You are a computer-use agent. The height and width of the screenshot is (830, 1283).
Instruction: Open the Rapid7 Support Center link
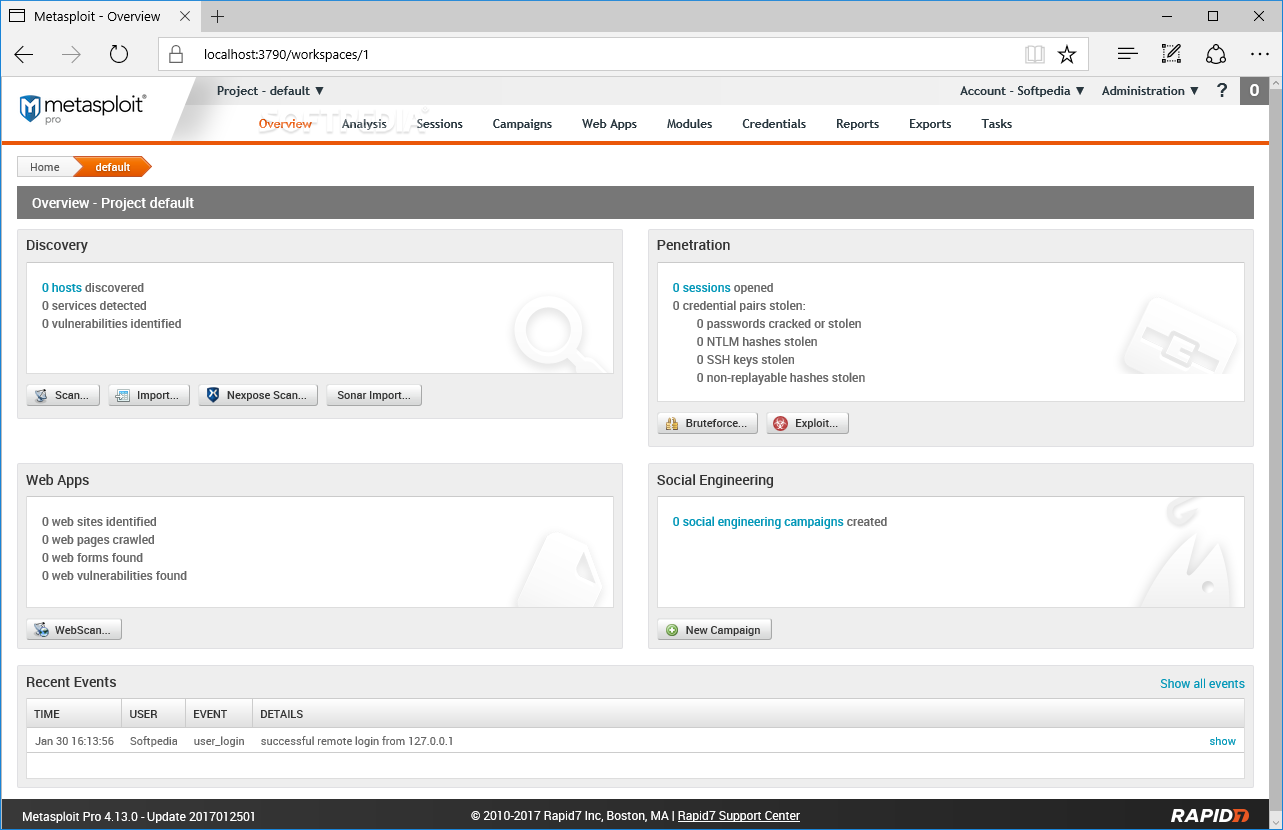[739, 816]
